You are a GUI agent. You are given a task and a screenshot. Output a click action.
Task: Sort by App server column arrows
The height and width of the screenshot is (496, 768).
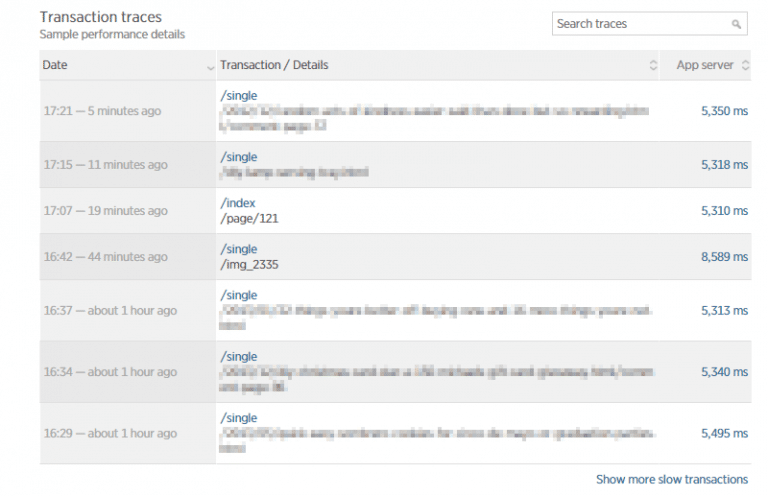click(743, 66)
